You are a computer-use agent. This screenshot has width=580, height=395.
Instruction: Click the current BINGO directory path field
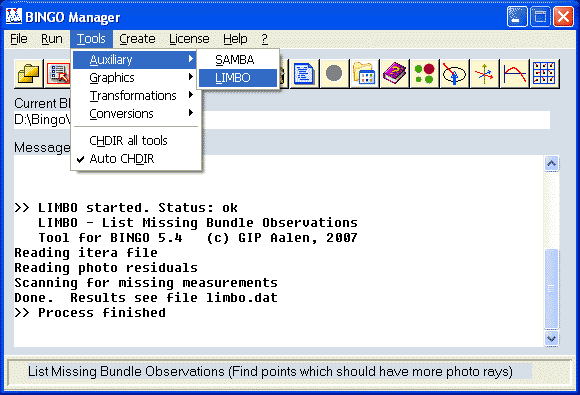pos(282,120)
